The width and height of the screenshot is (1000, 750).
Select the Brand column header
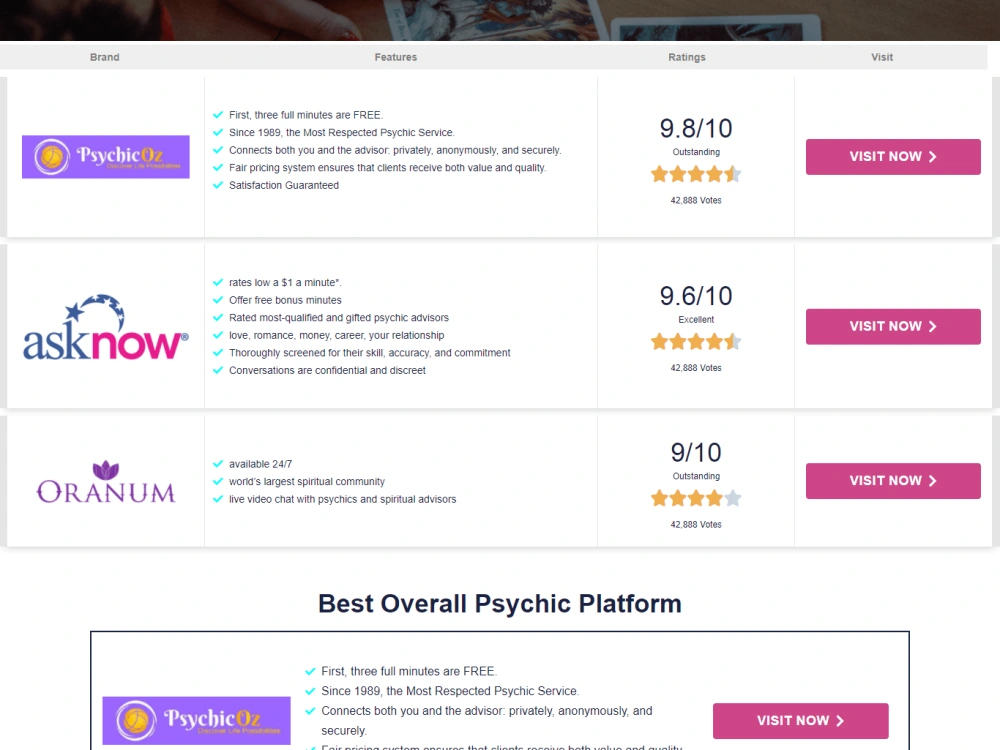tap(104, 57)
